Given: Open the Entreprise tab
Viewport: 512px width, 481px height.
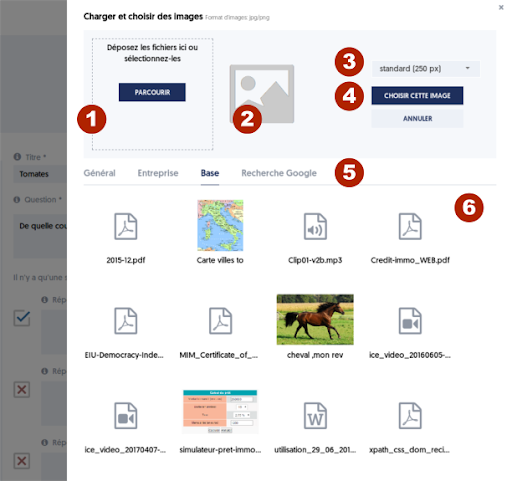Looking at the screenshot, I should (158, 173).
